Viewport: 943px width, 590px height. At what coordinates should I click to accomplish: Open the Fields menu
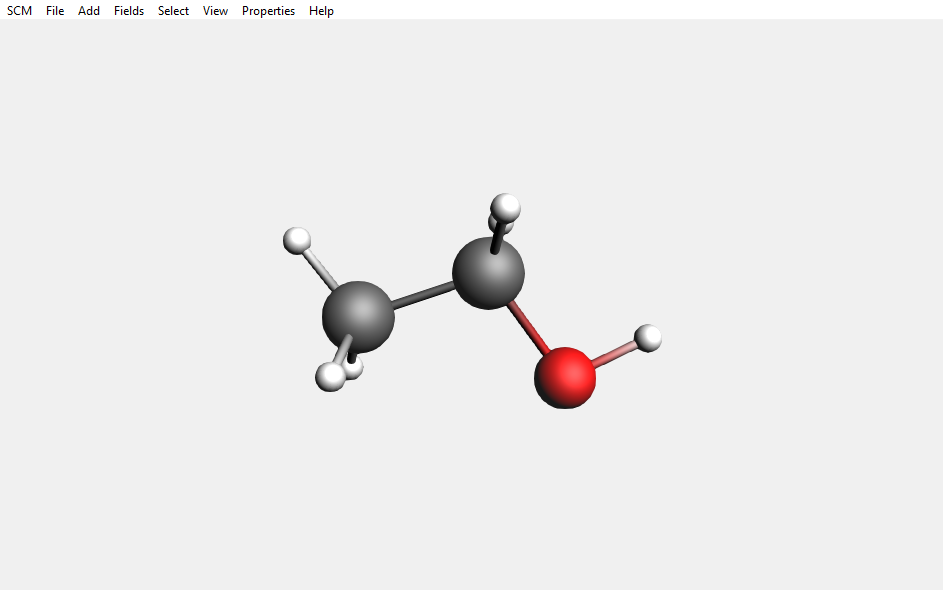[x=128, y=11]
